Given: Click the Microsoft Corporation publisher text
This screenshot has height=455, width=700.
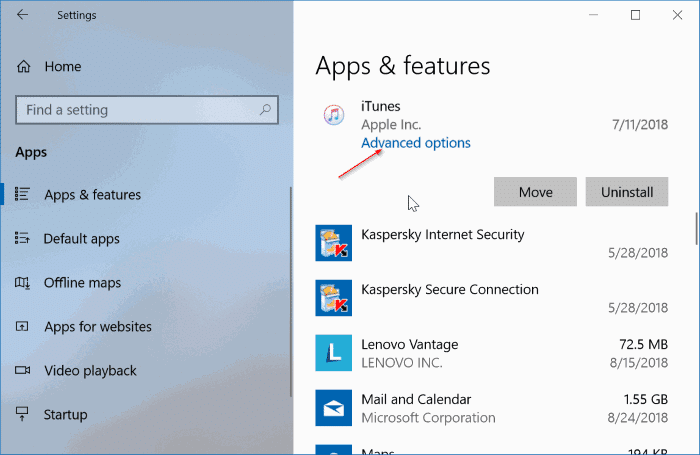Looking at the screenshot, I should (428, 417).
